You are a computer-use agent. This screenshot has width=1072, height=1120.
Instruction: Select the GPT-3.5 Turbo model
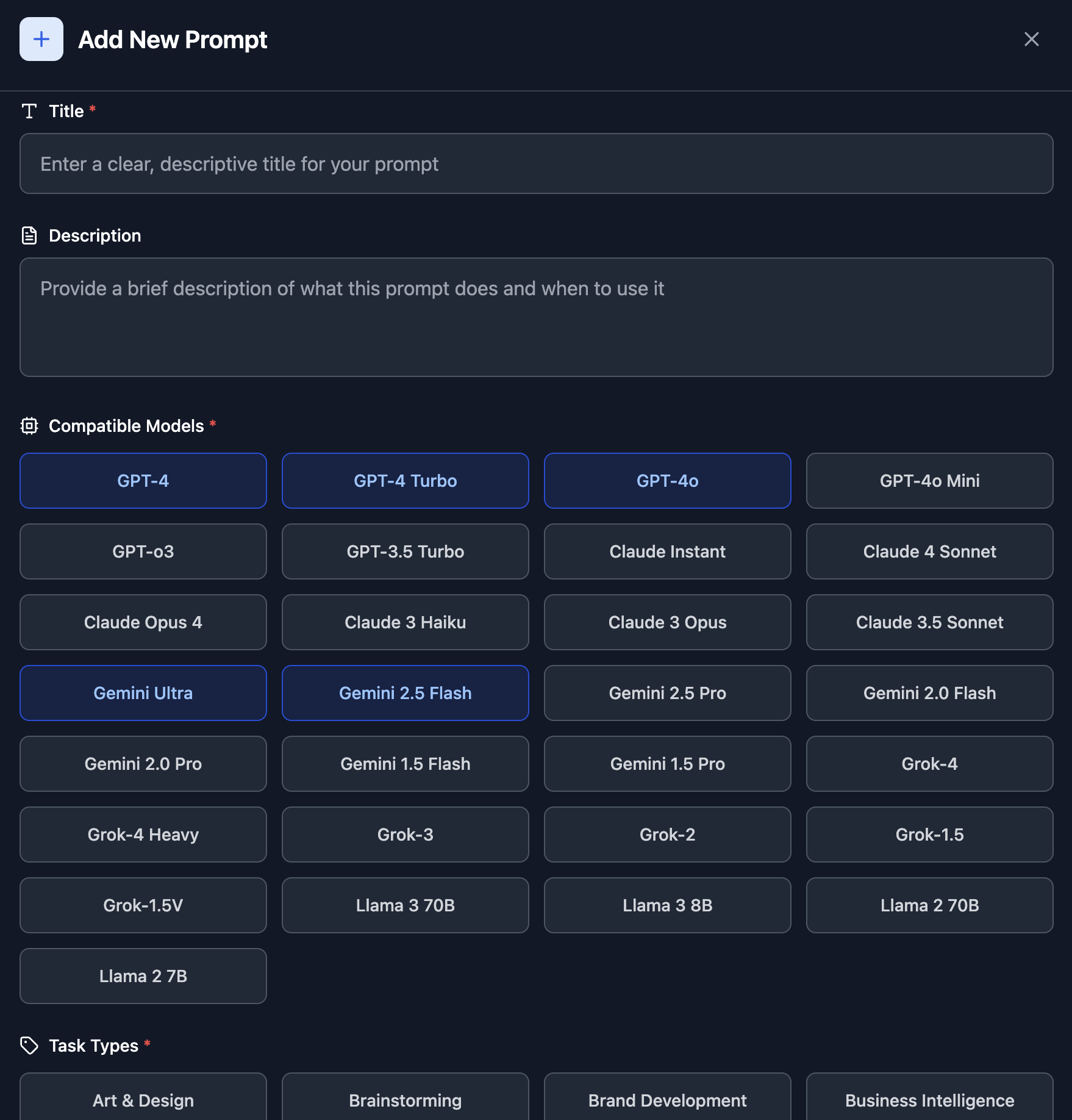pos(406,551)
